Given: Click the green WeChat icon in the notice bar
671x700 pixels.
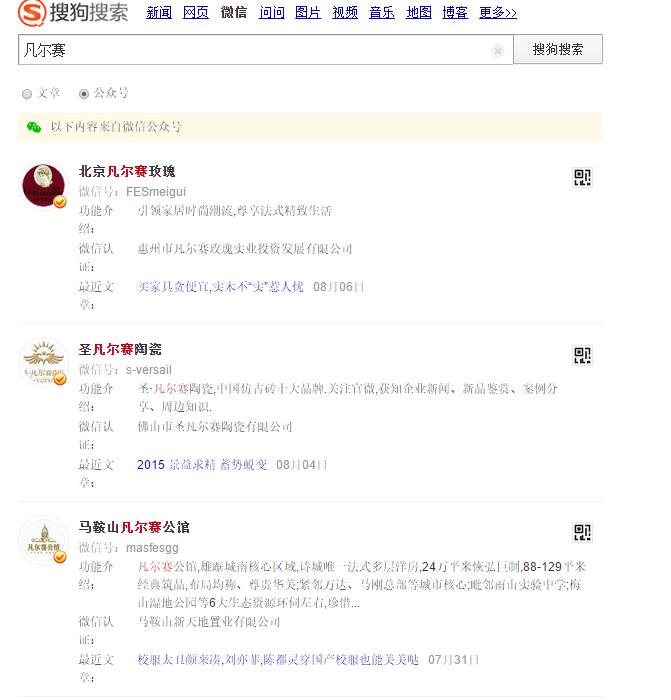Looking at the screenshot, I should point(34,127).
